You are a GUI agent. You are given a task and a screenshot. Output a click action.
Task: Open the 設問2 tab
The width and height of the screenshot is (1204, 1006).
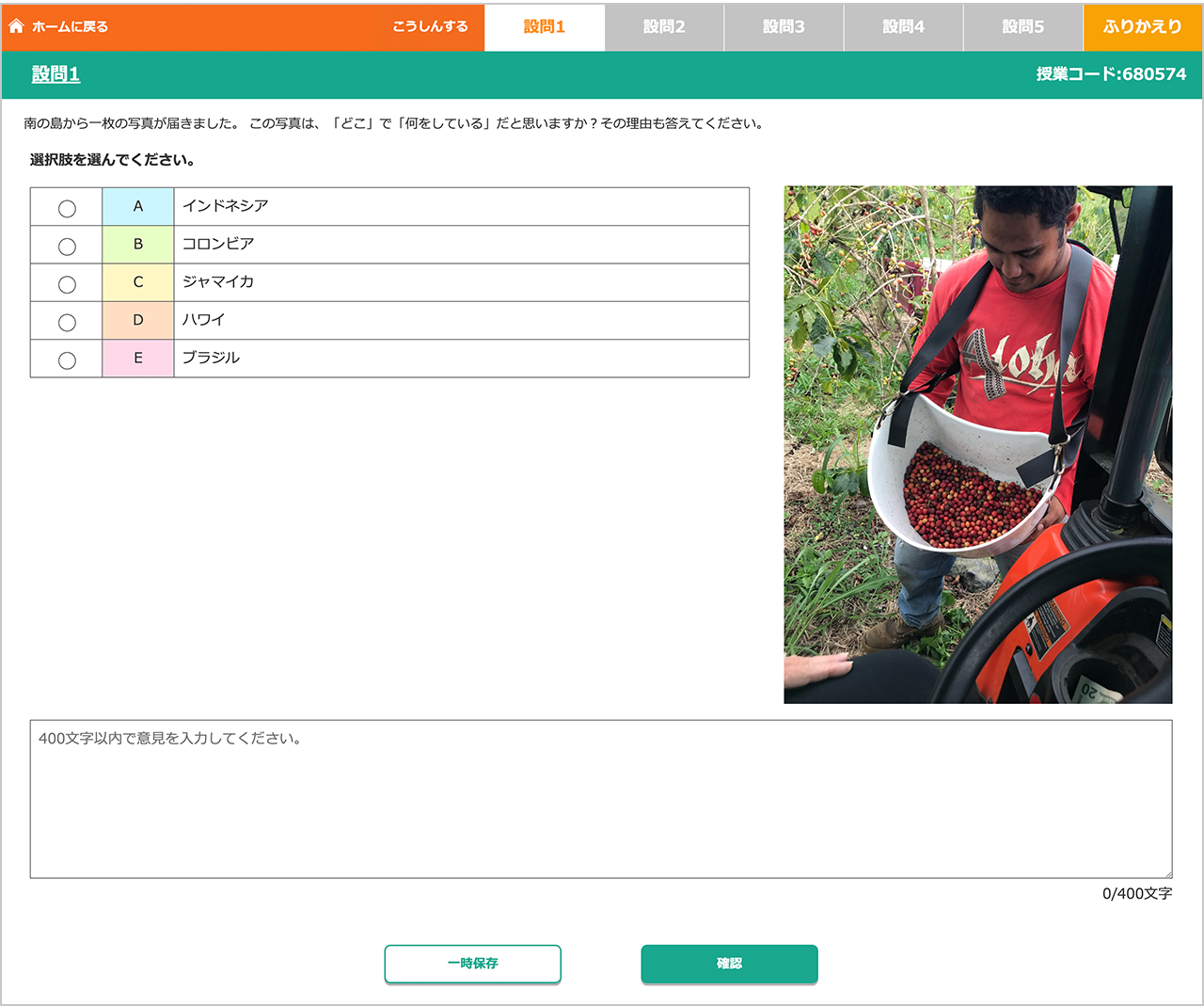point(664,27)
